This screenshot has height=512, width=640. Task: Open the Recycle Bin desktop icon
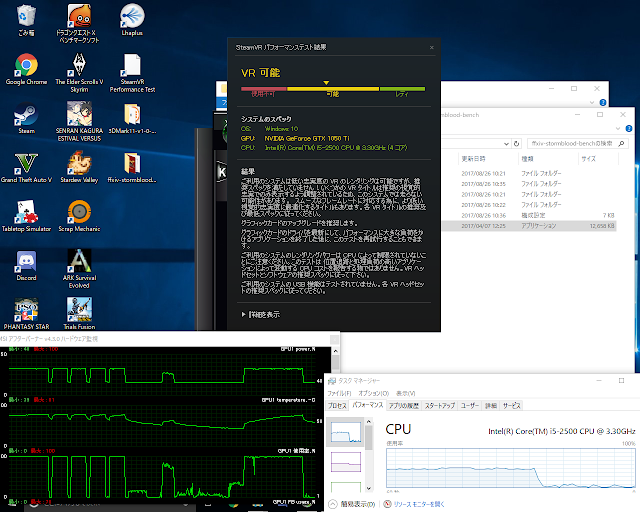coord(27,20)
